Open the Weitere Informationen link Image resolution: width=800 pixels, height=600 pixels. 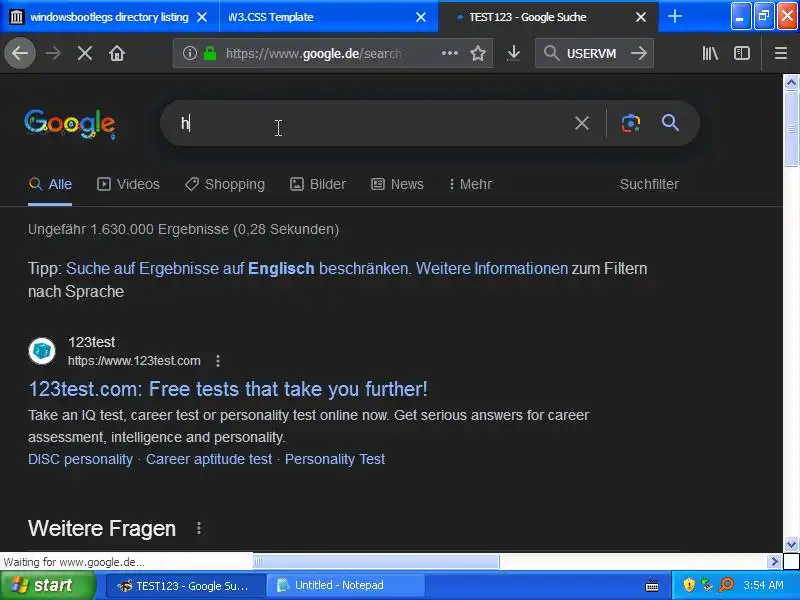[492, 268]
